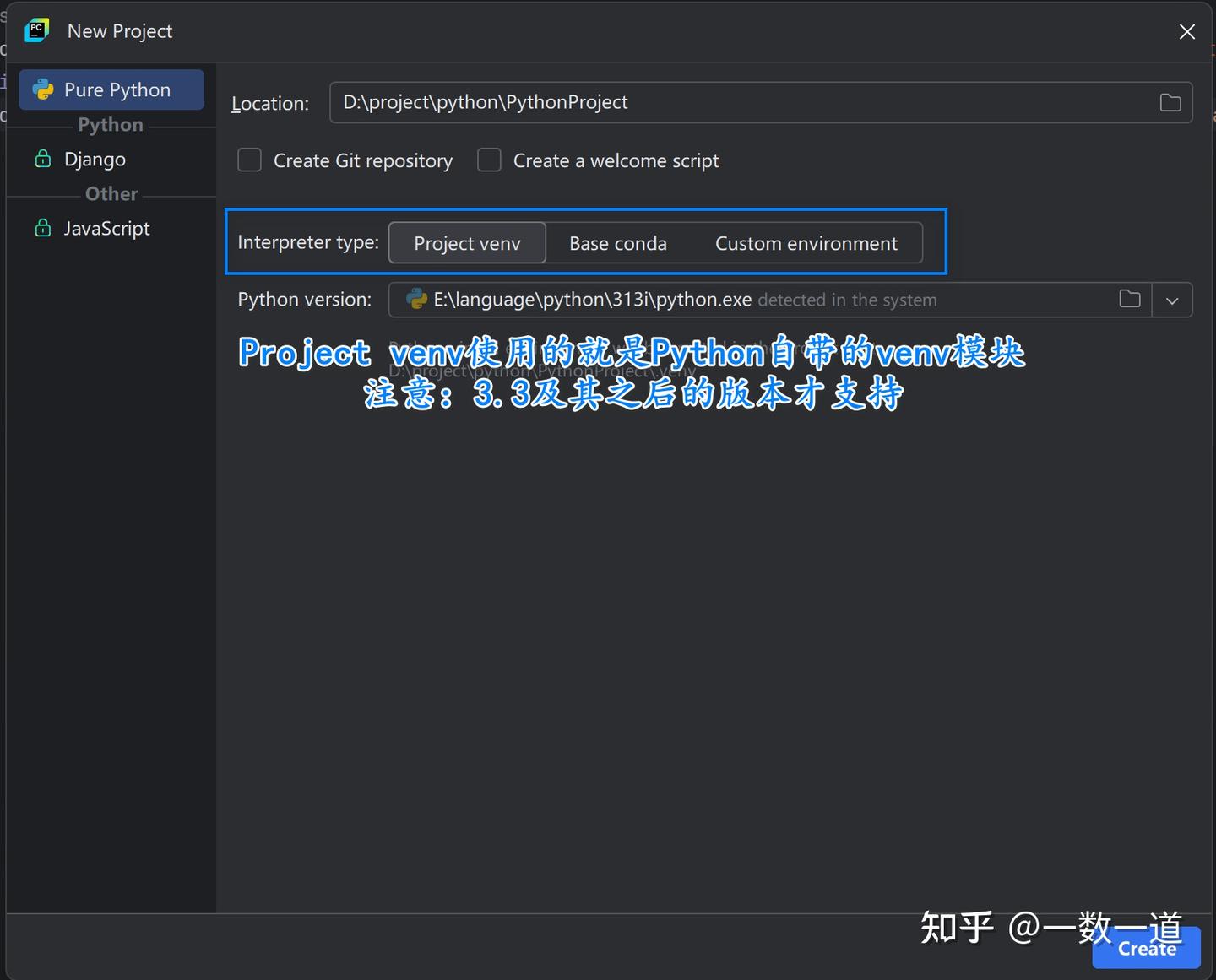Expand the Python version dropdown chevron
1216x980 pixels.
[1172, 299]
